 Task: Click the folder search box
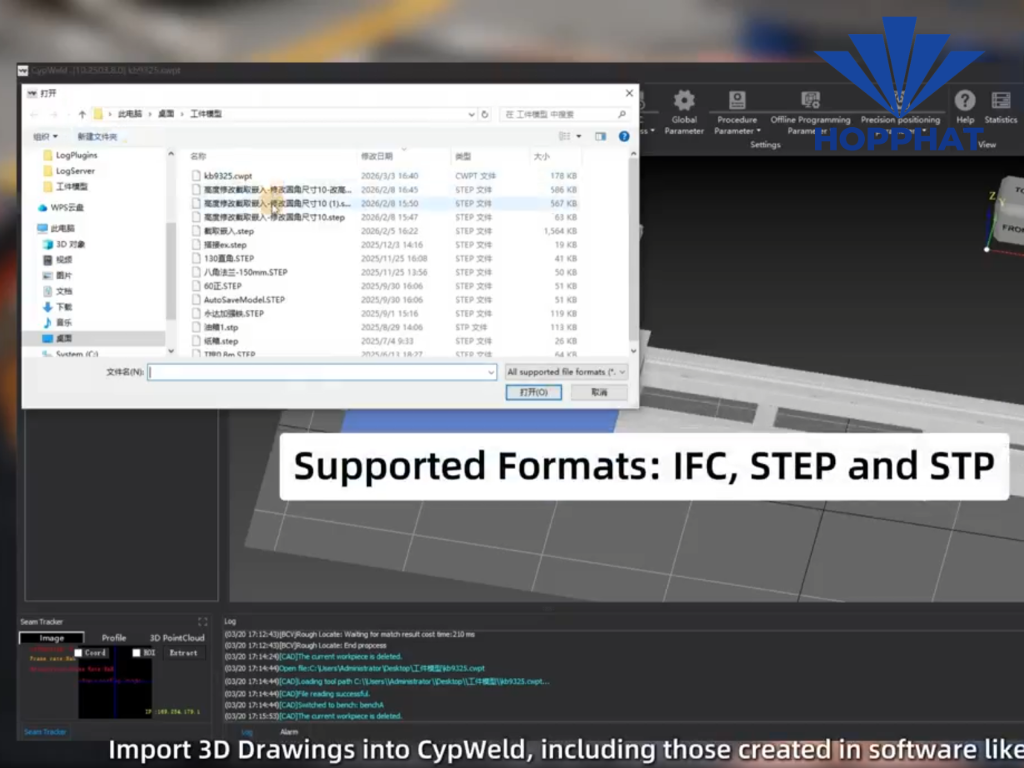[565, 114]
